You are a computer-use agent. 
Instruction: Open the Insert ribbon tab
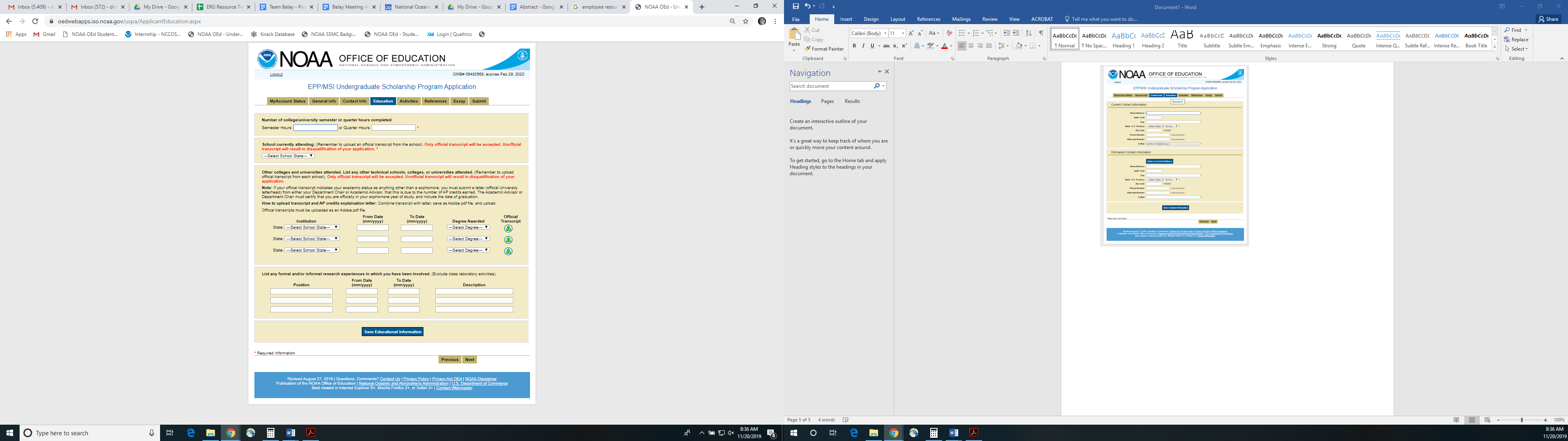pos(846,20)
